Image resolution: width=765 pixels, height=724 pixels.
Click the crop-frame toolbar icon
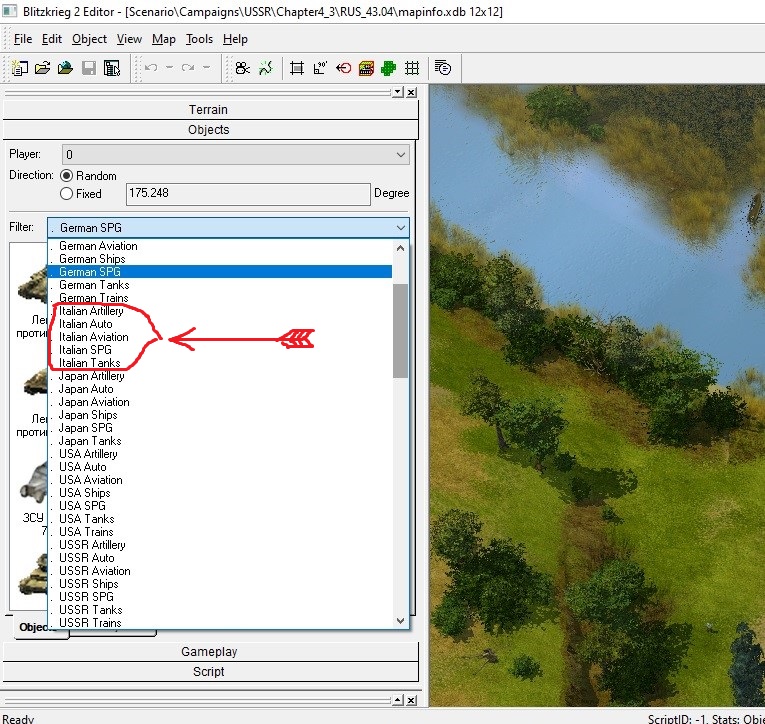coord(297,68)
